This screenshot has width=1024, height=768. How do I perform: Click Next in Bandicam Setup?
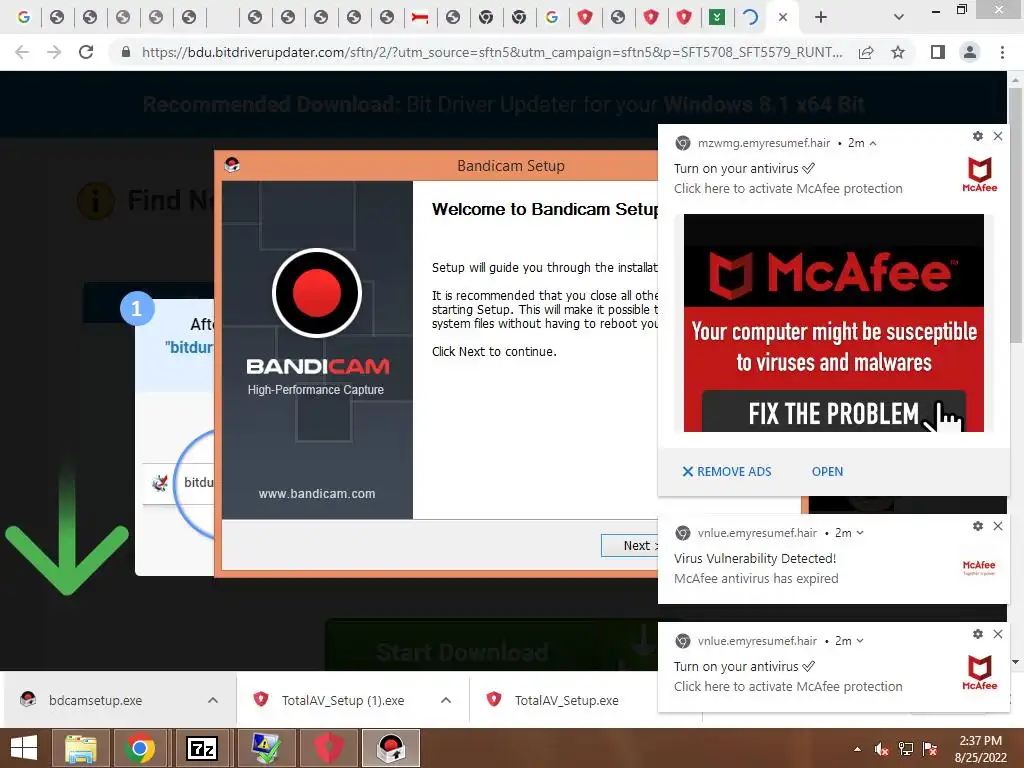[x=630, y=545]
